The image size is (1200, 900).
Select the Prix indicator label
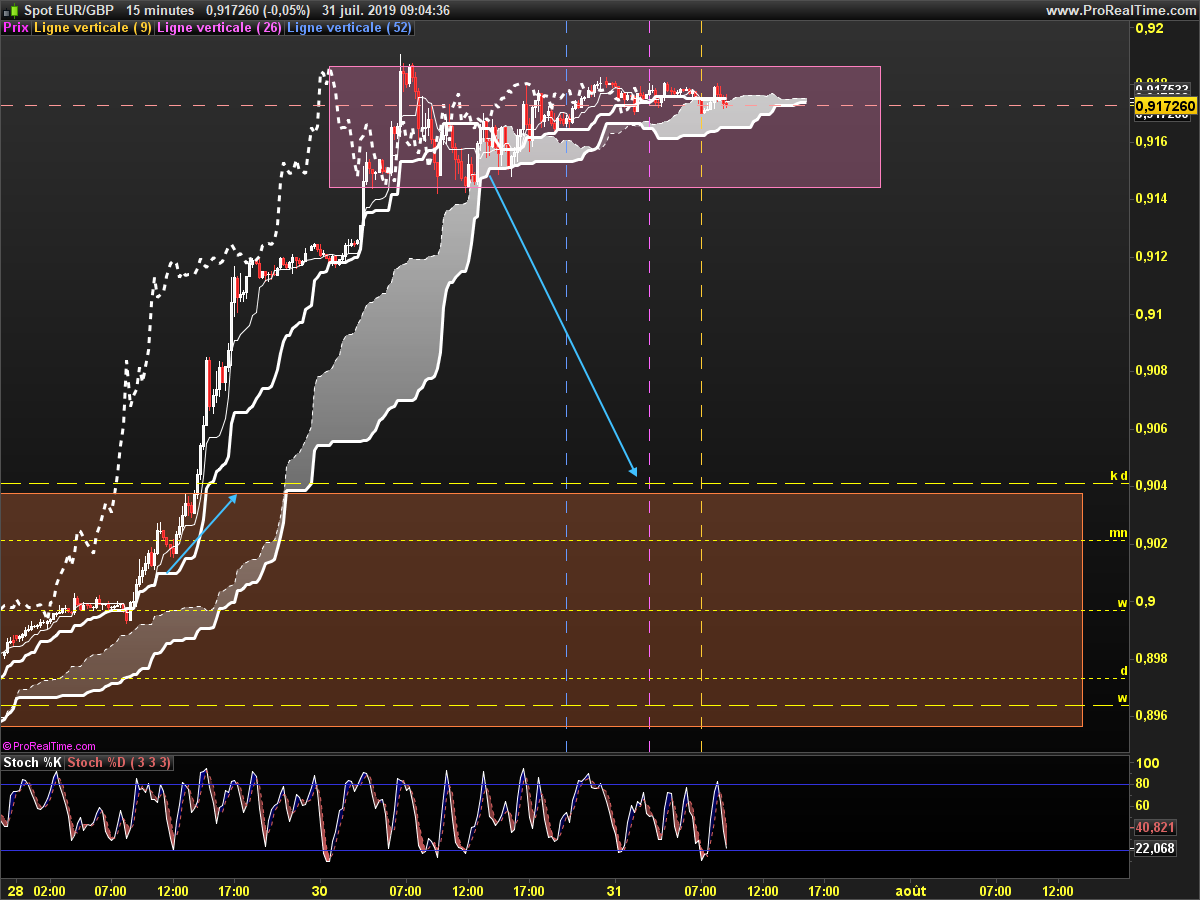point(16,28)
